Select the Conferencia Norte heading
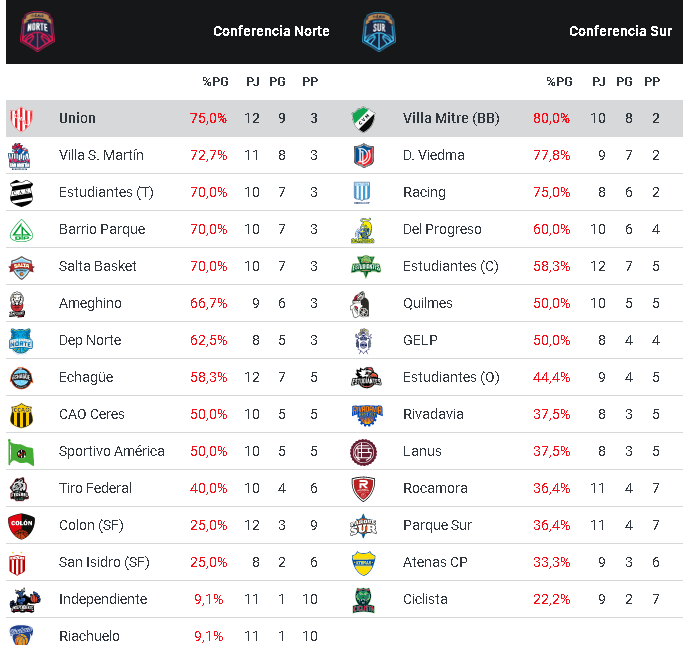The height and width of the screenshot is (658, 693). (x=271, y=31)
